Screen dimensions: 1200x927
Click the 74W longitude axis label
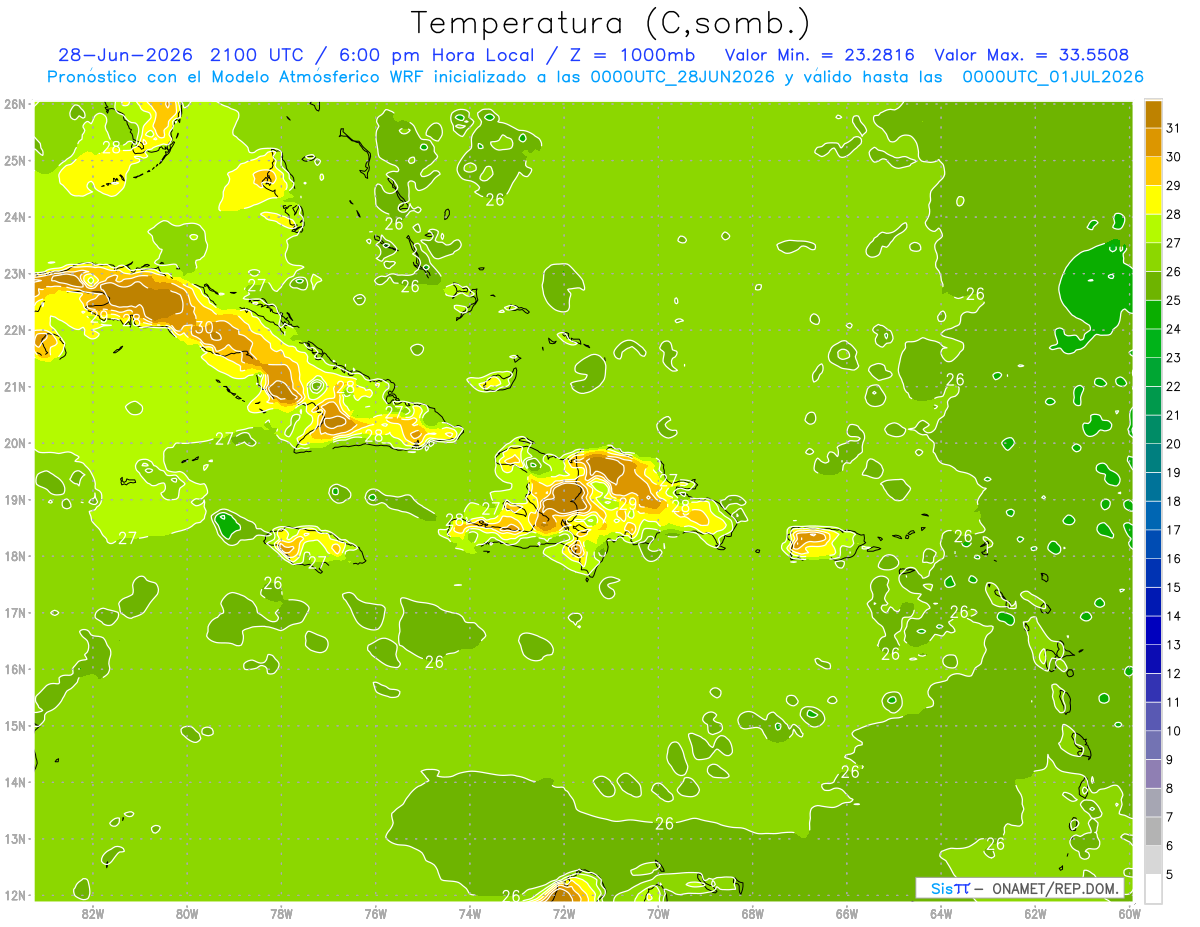[x=469, y=913]
